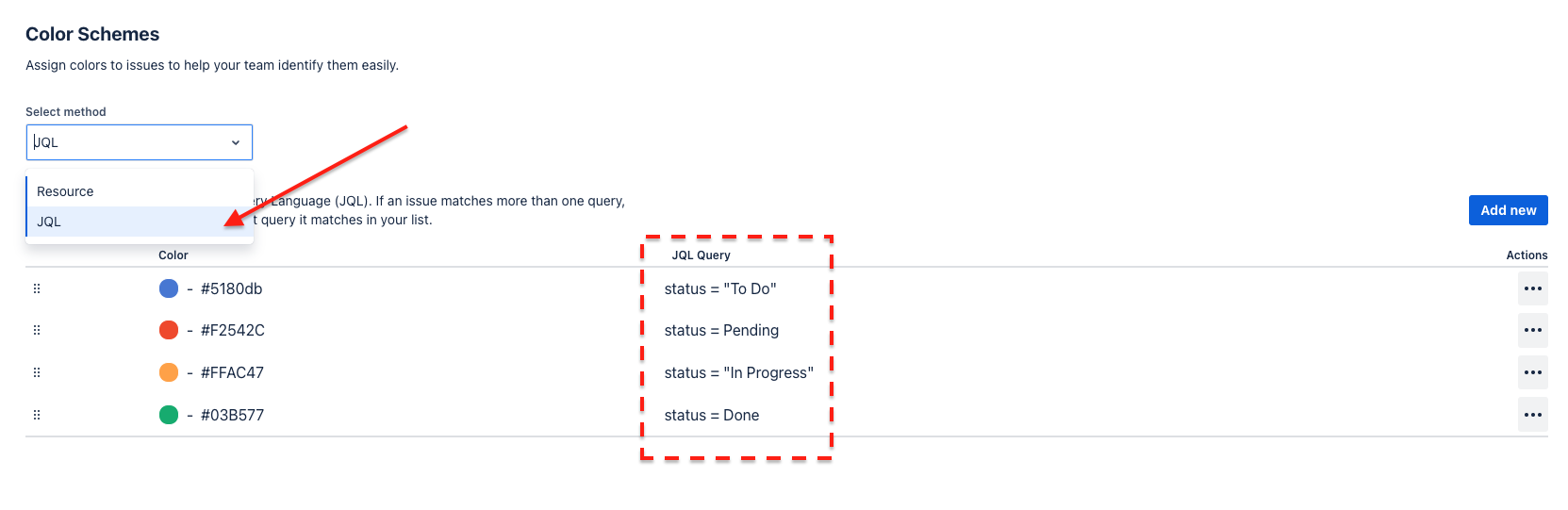This screenshot has height=510, width=1568.
Task: Click drag handle of the "To Do" row
Action: pos(37,288)
